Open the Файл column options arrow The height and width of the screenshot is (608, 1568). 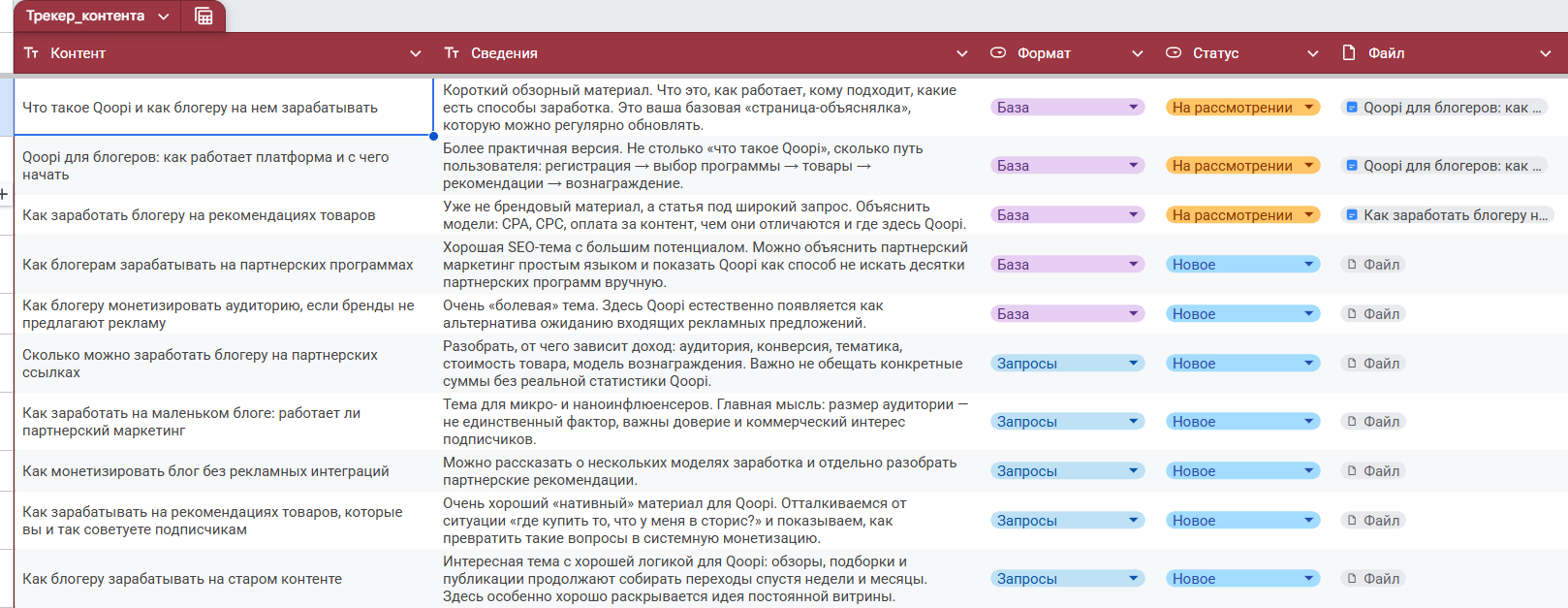[x=1546, y=53]
